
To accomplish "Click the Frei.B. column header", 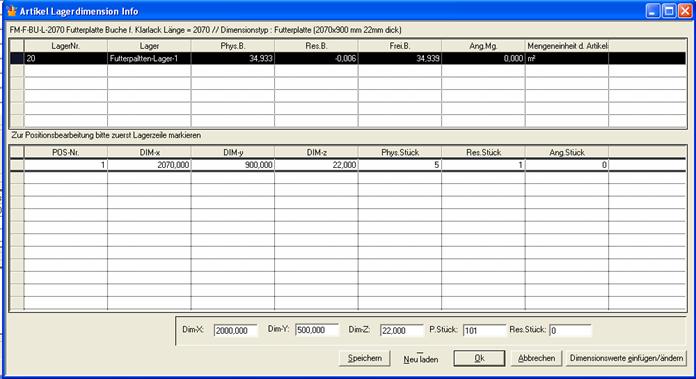I will tap(399, 46).
